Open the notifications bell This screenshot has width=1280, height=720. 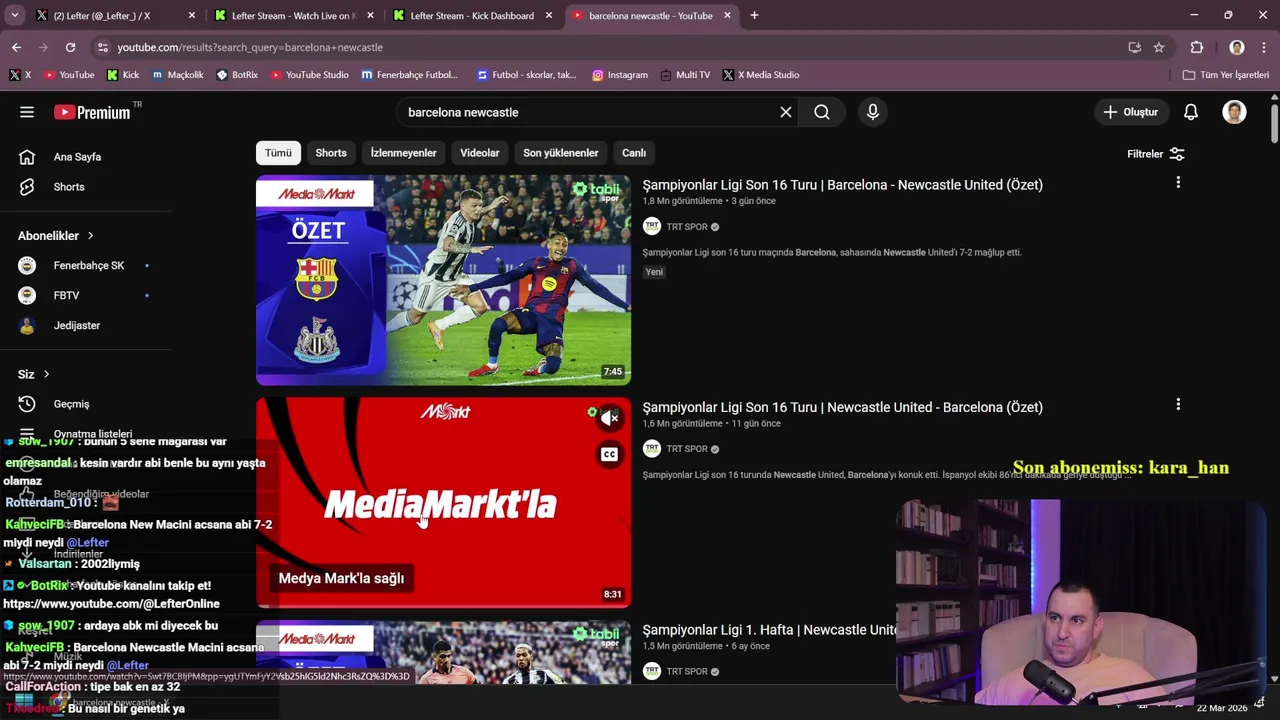point(1190,112)
